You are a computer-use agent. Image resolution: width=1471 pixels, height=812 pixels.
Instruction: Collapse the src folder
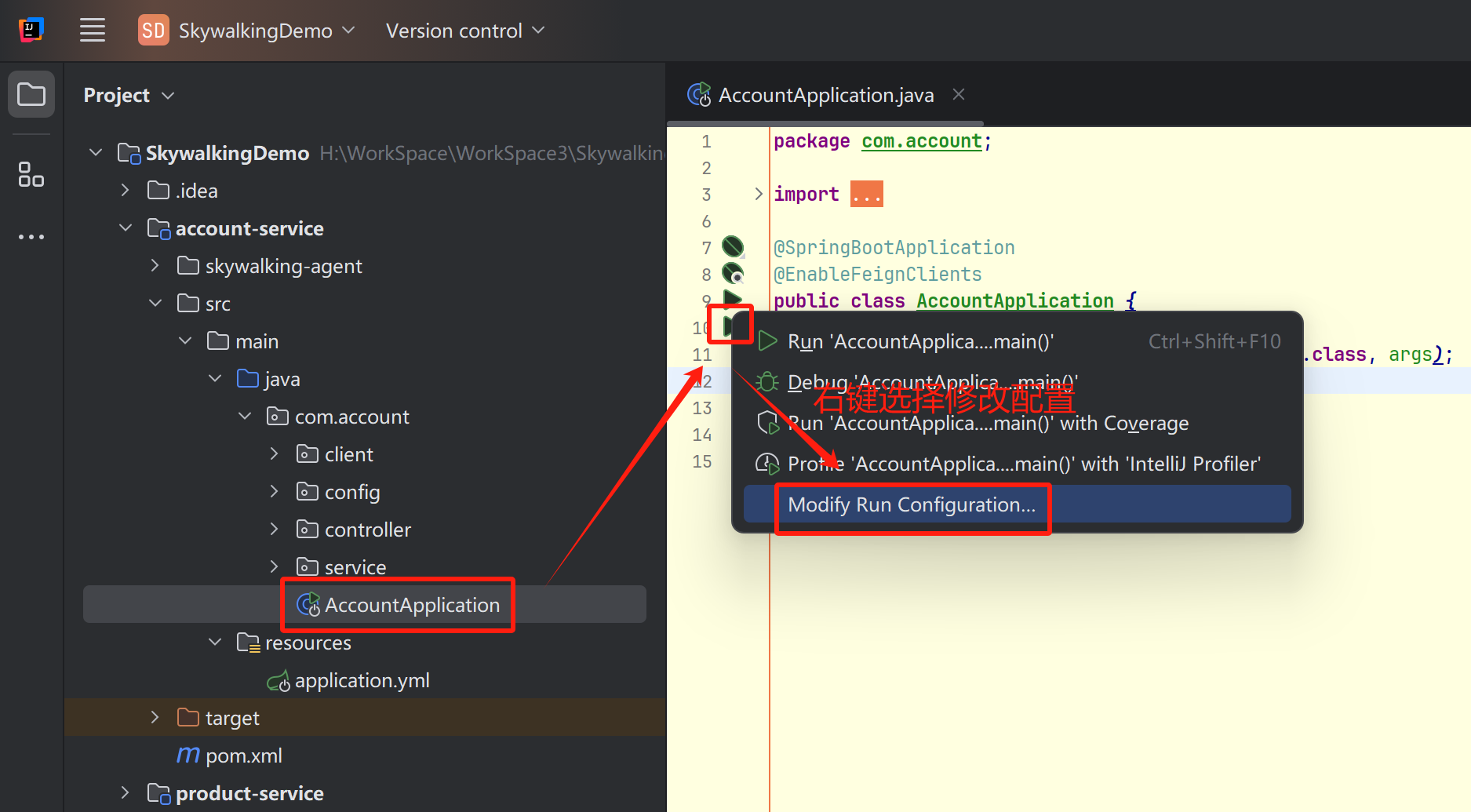[155, 303]
